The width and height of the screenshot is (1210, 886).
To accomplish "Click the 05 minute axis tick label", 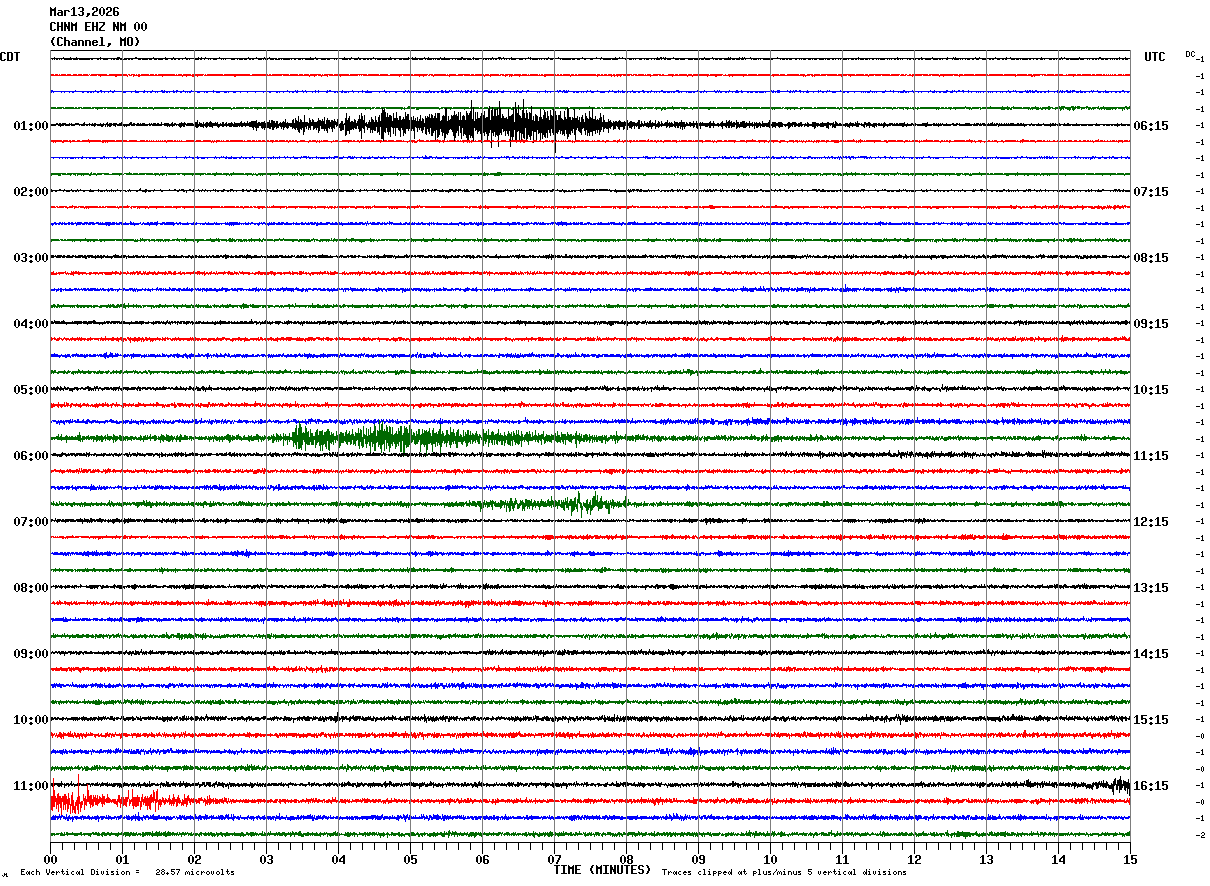I will click(410, 859).
